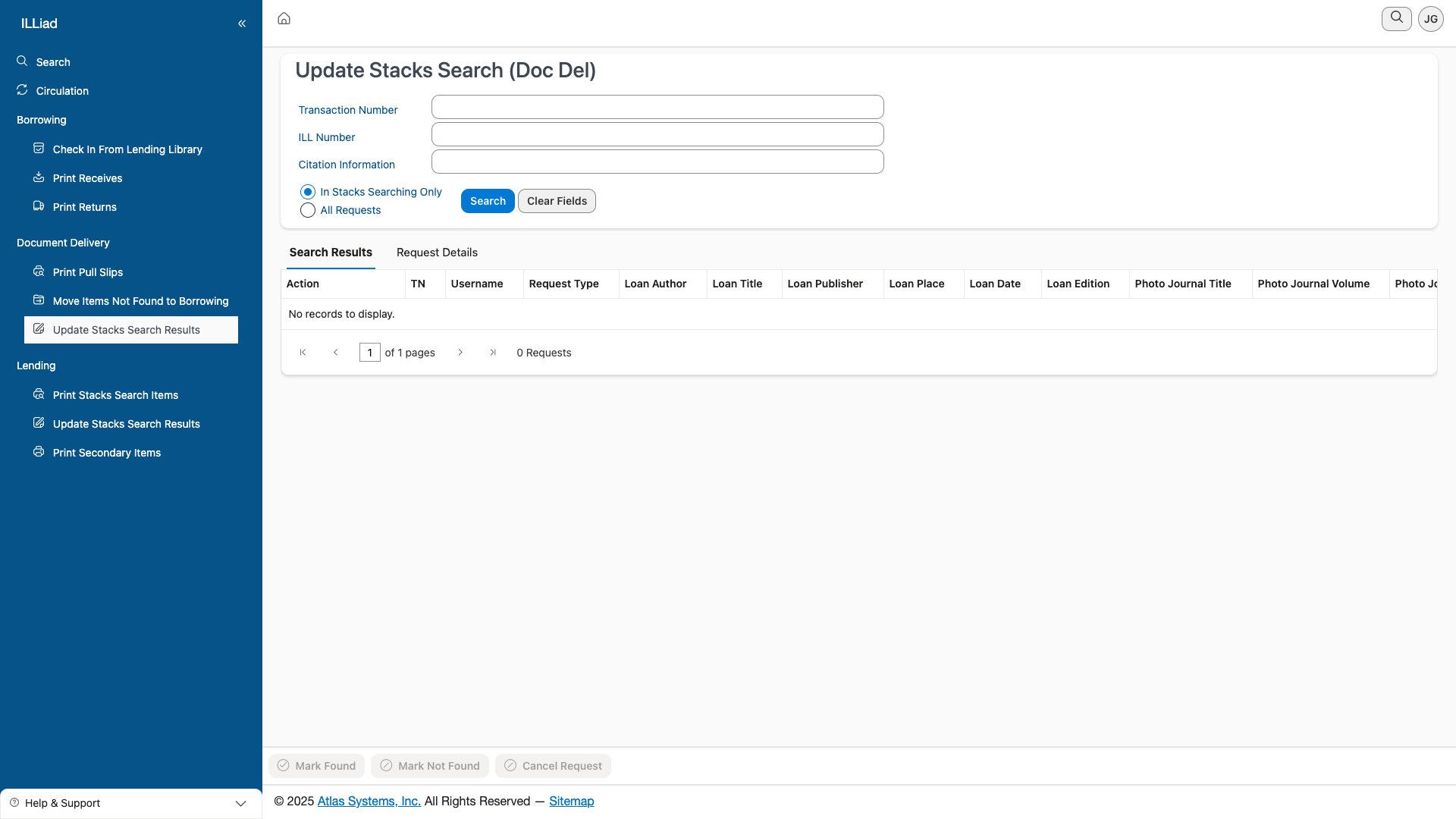Expand the Help & Support section
Viewport: 1456px width, 819px height.
coord(240,803)
